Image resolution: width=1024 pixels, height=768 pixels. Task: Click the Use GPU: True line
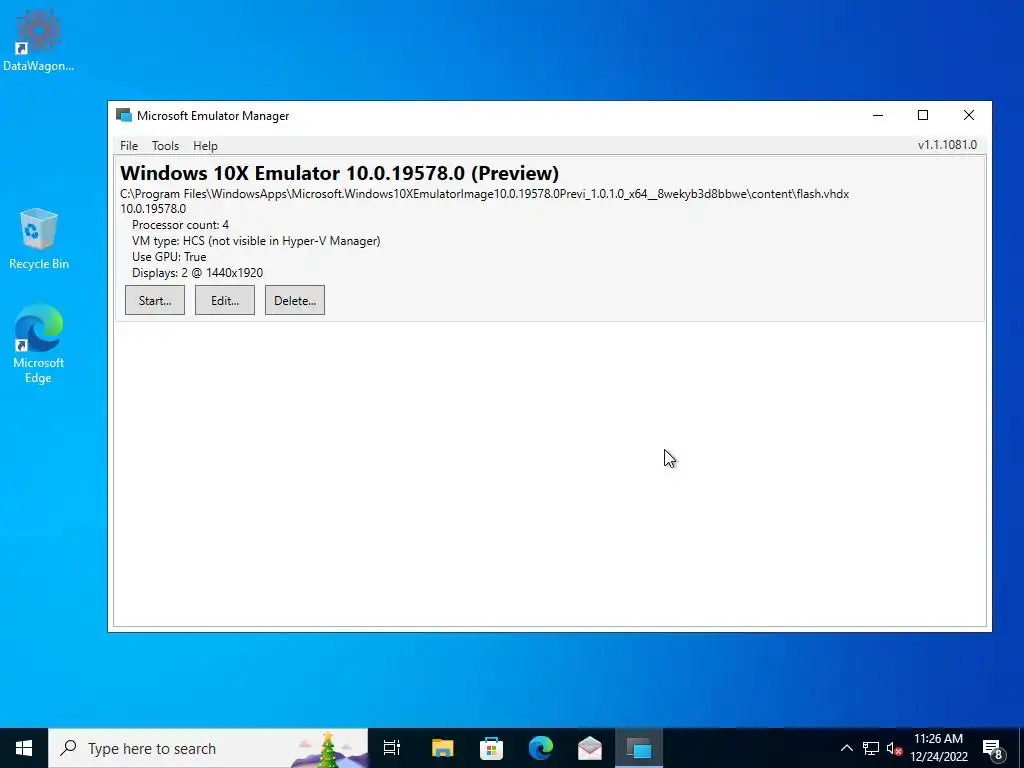(x=169, y=257)
